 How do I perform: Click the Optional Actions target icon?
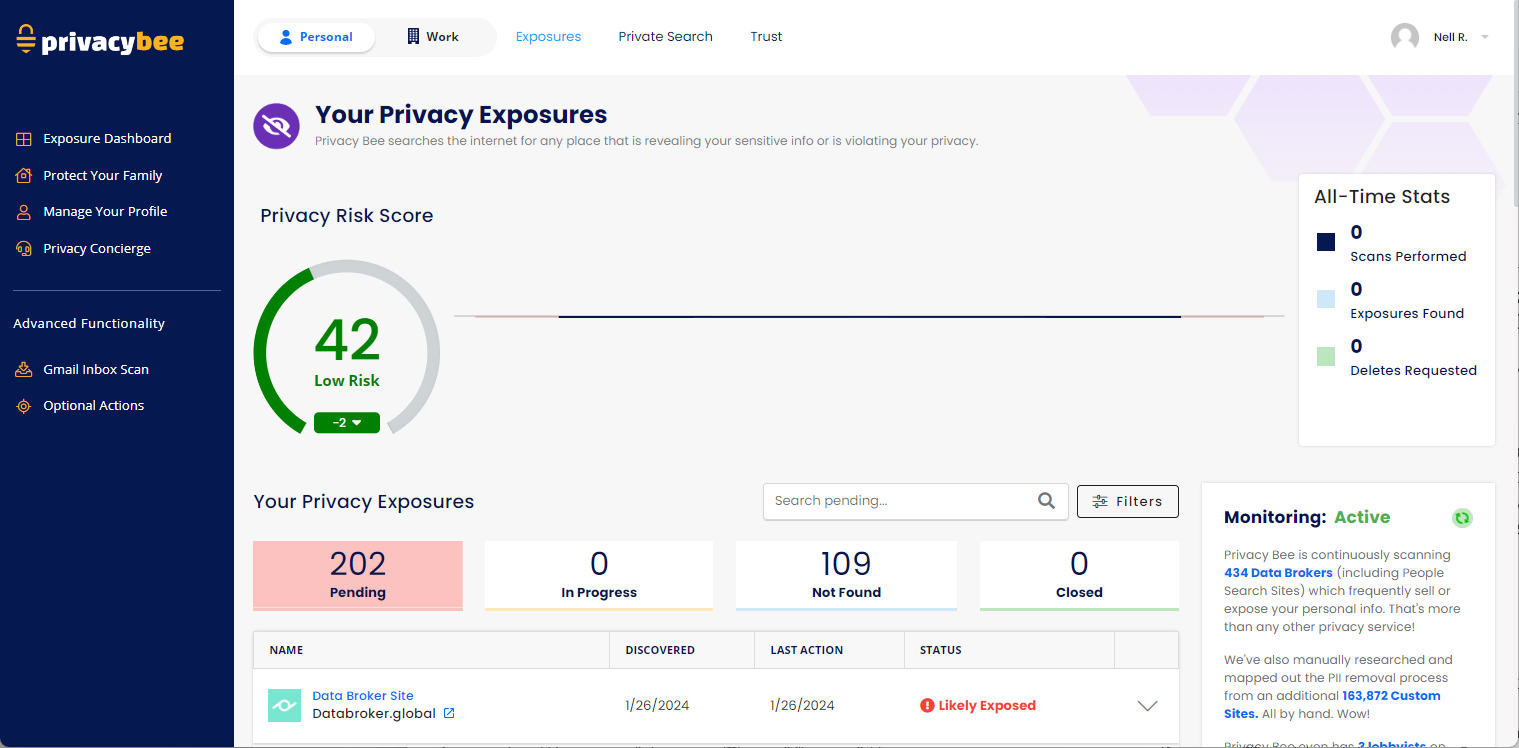[x=24, y=406]
